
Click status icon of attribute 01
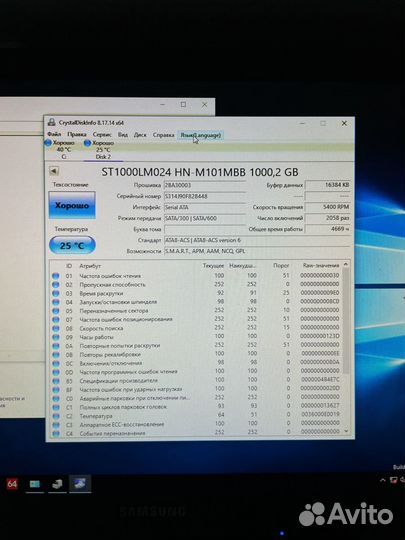[55, 276]
